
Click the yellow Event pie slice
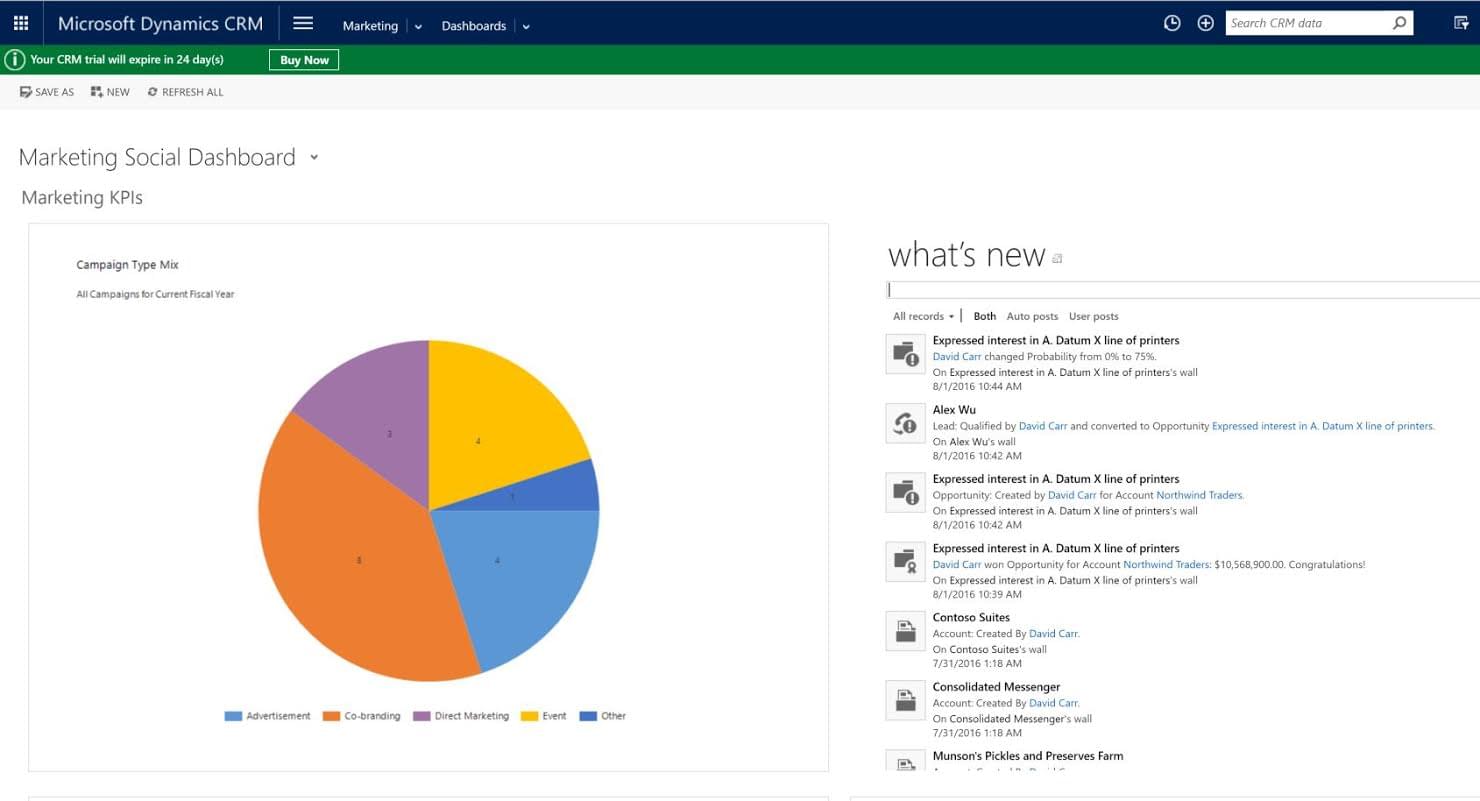point(490,430)
